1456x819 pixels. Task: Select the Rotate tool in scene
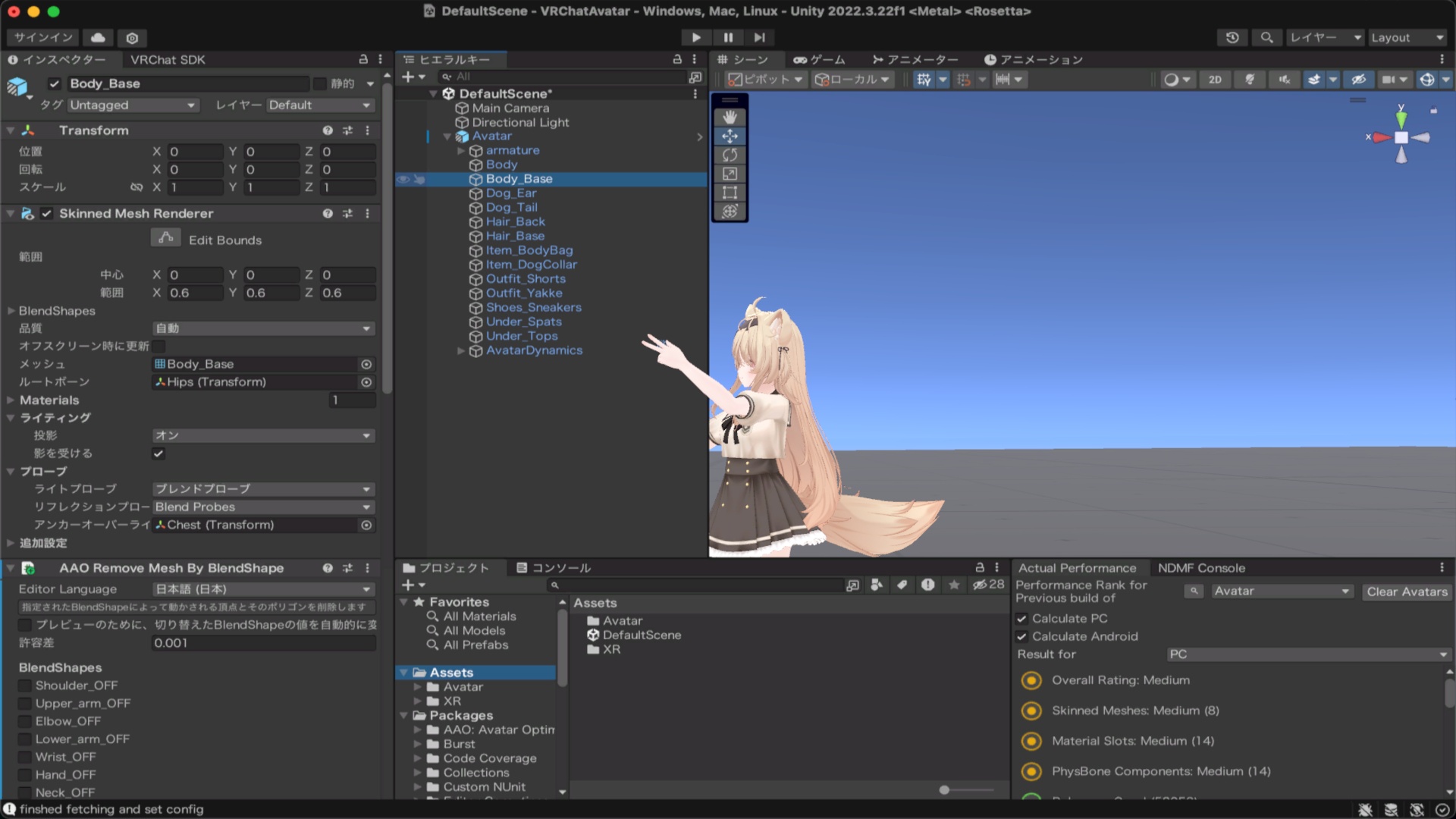click(x=730, y=155)
